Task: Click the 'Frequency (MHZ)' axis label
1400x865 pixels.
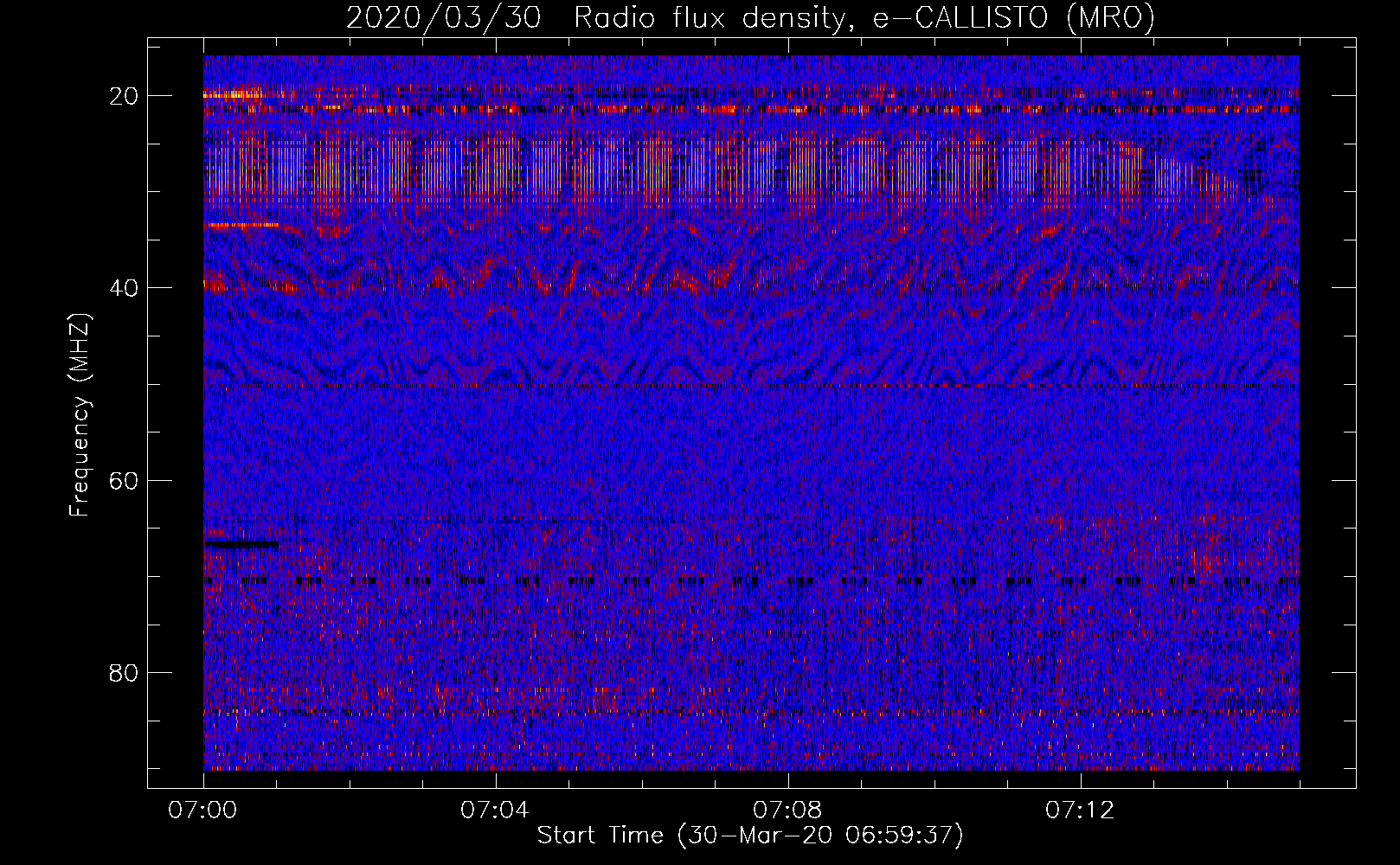Action: tap(80, 414)
